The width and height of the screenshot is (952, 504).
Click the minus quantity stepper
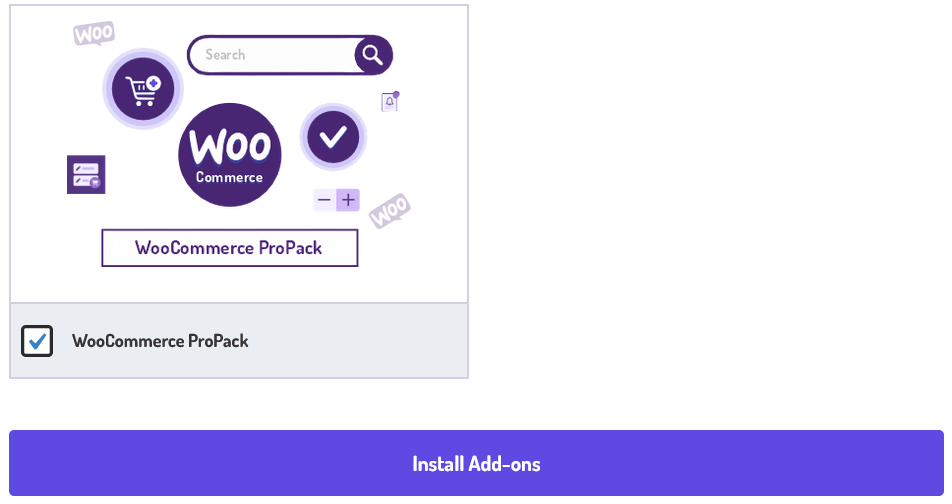324,200
